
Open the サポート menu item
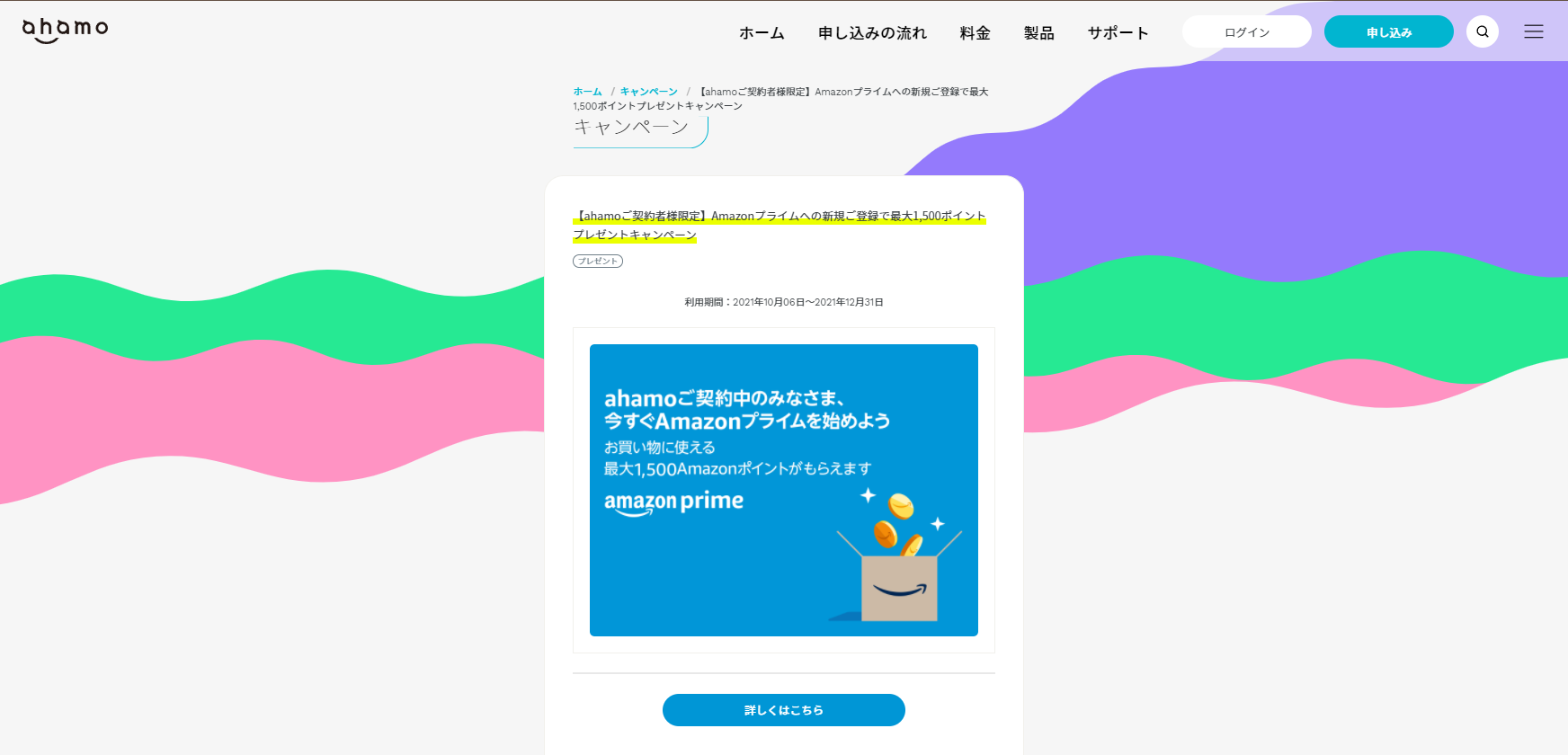(x=1118, y=33)
